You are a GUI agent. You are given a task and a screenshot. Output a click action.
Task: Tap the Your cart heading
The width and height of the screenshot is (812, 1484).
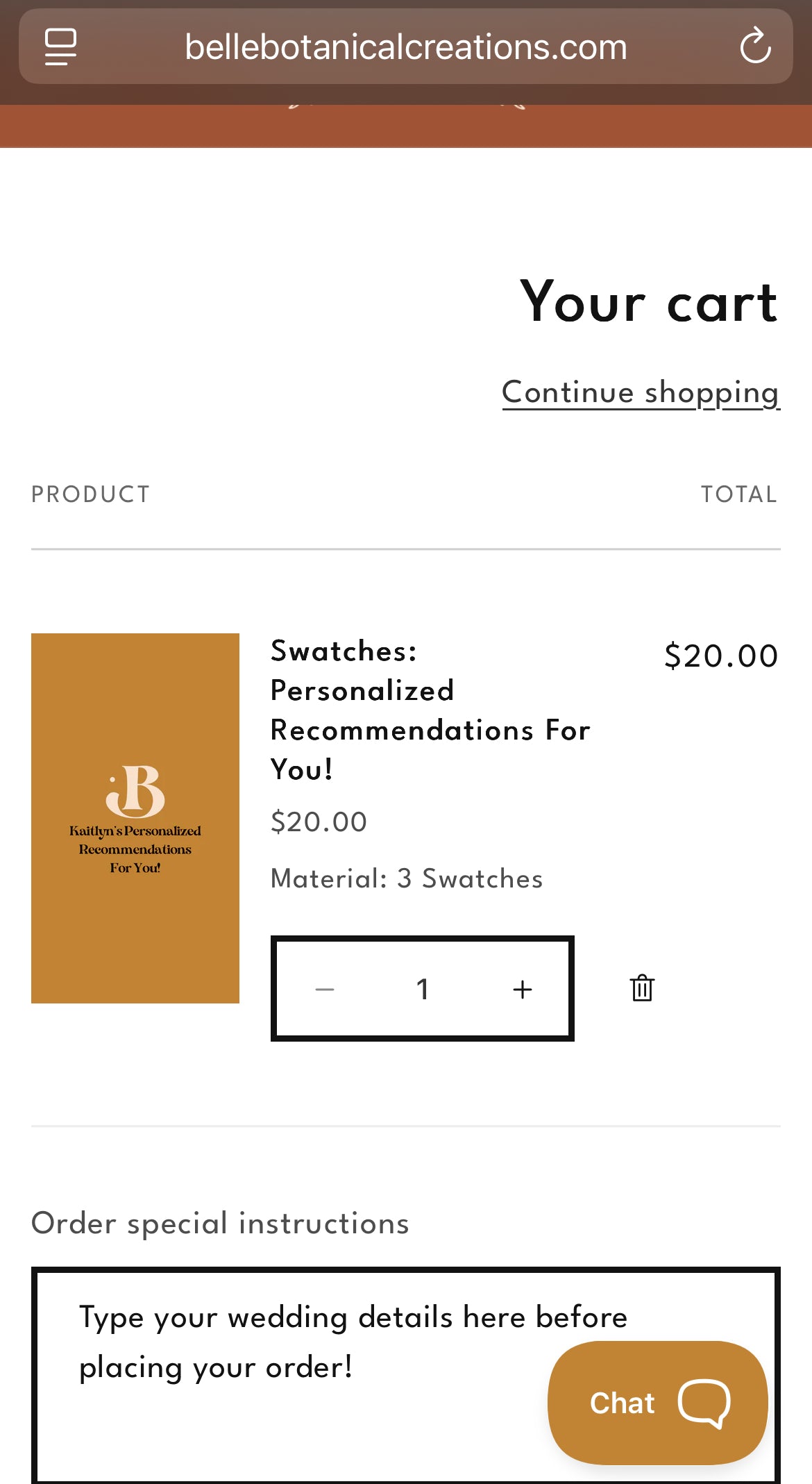(x=648, y=302)
